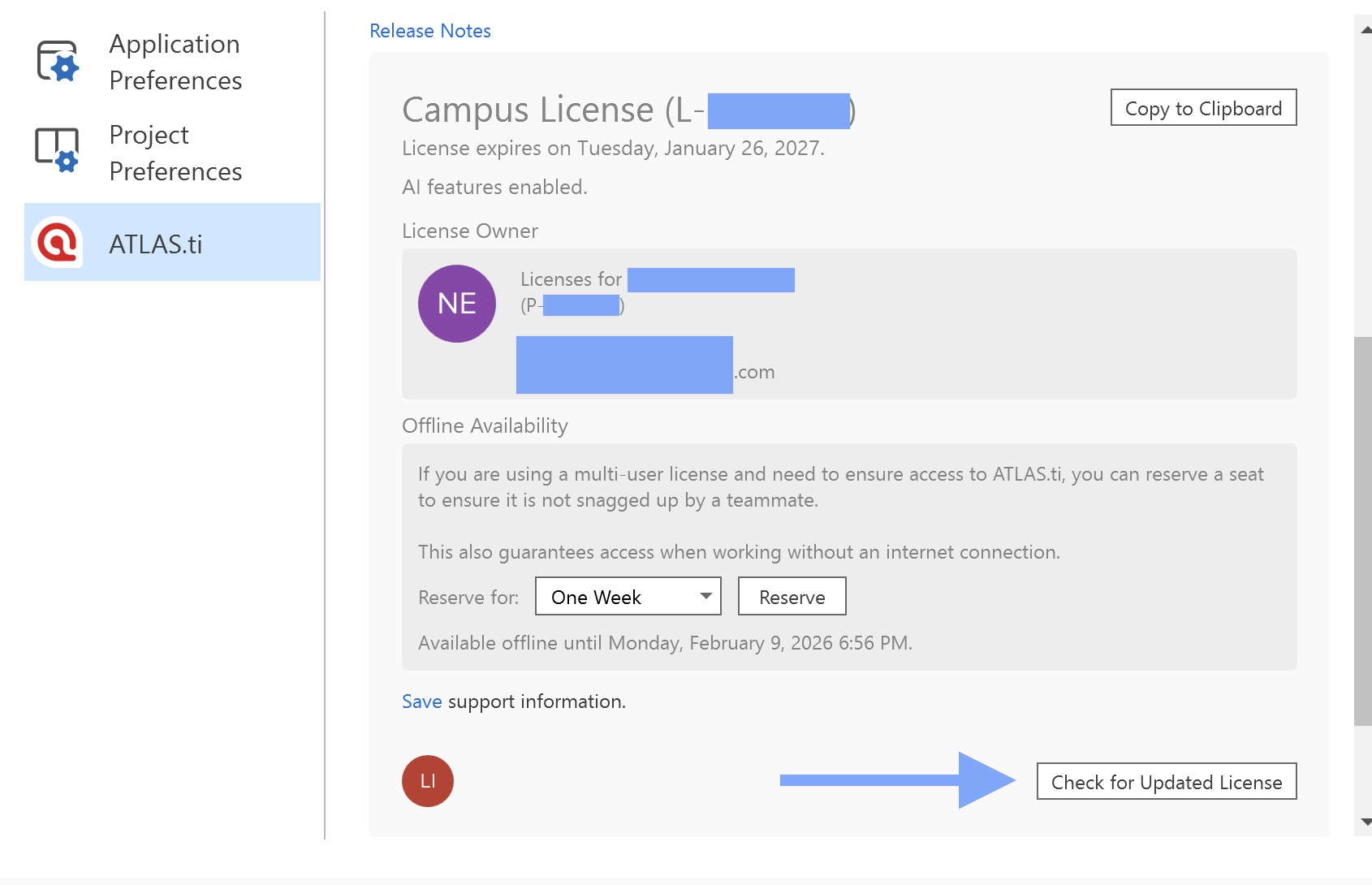Click the Project Preferences book icon
Screen dimensions: 1372x885
tap(57, 150)
